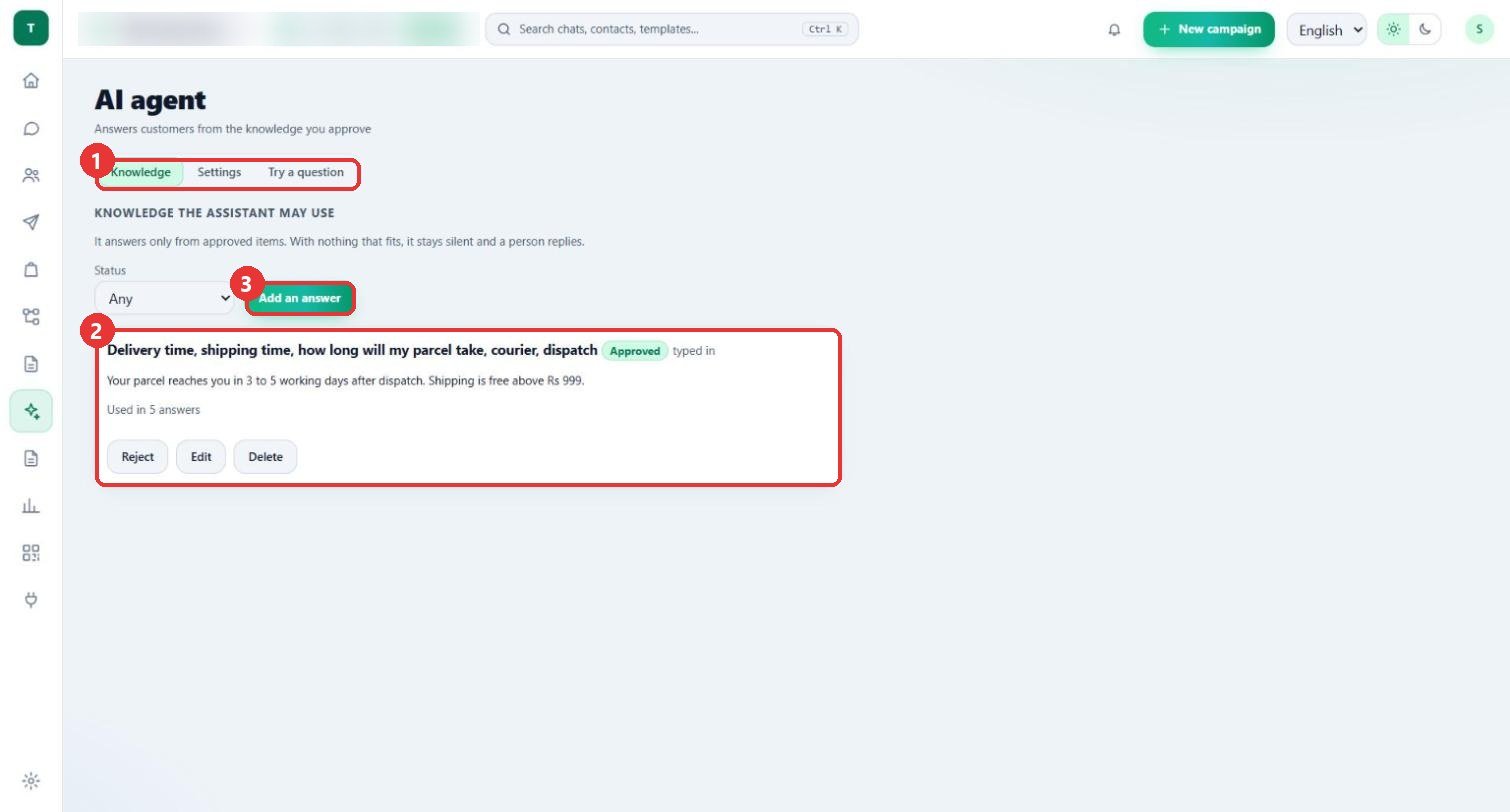Click the Ctrl K shortcut hint
1510x812 pixels.
click(x=825, y=29)
